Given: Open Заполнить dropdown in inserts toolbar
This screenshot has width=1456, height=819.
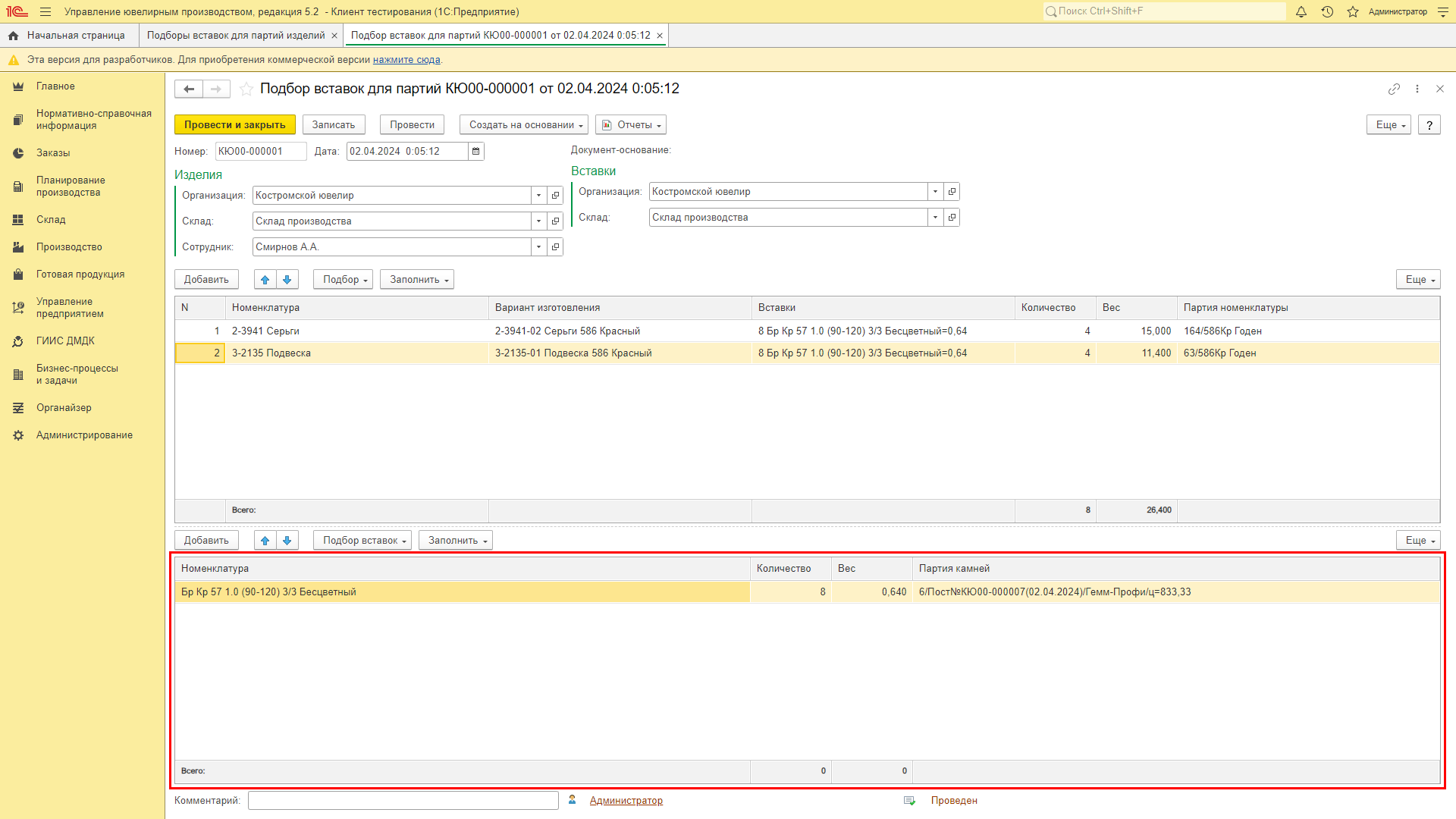Looking at the screenshot, I should tap(456, 541).
